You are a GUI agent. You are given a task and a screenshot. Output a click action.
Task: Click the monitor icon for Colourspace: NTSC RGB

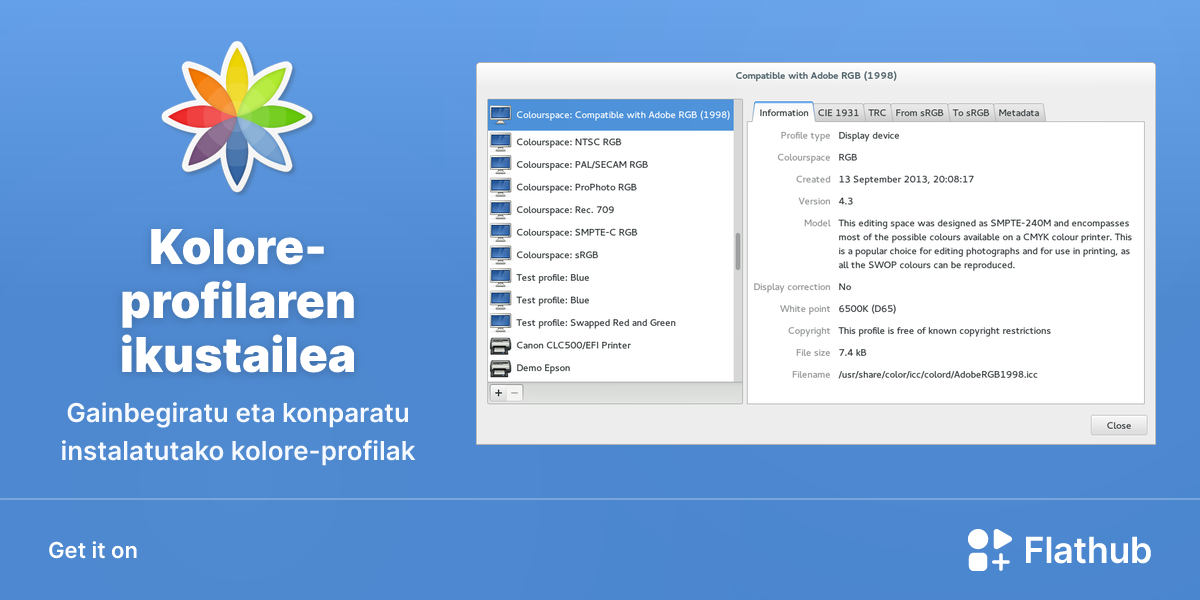500,142
